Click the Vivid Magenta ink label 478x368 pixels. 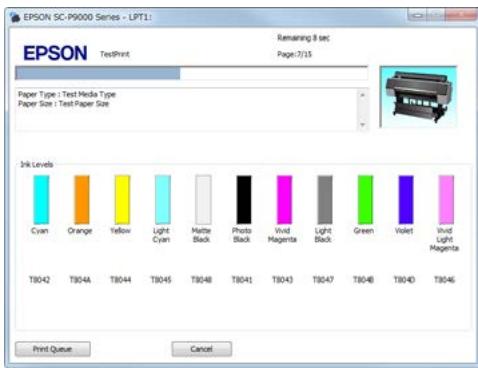click(282, 235)
